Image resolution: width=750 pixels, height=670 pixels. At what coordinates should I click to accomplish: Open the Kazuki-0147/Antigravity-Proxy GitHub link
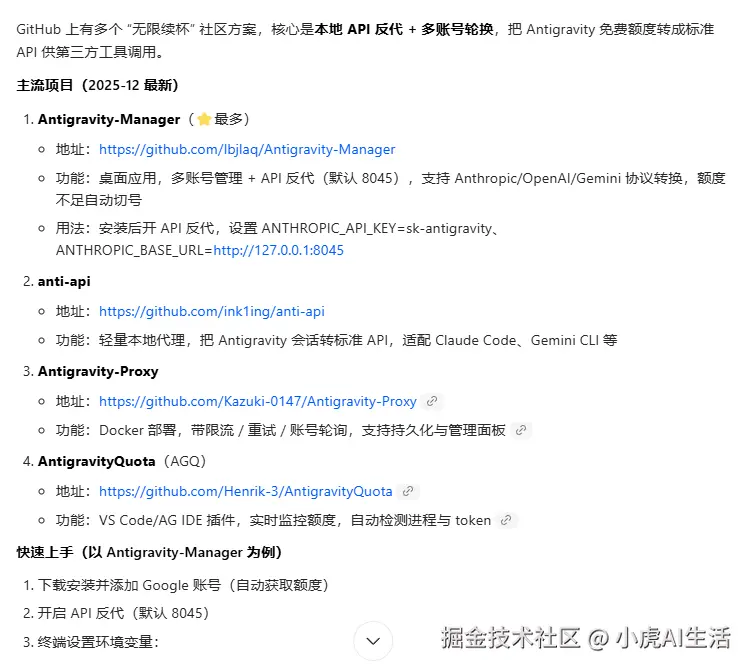258,401
